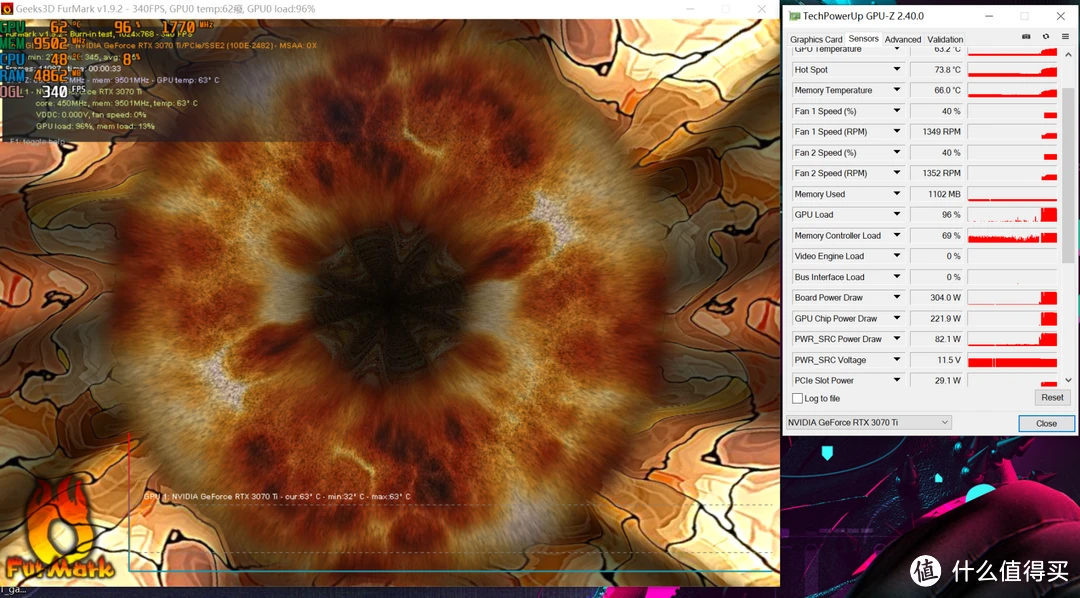
Task: Click the Memory Used 1102 MB value
Action: coord(937,194)
